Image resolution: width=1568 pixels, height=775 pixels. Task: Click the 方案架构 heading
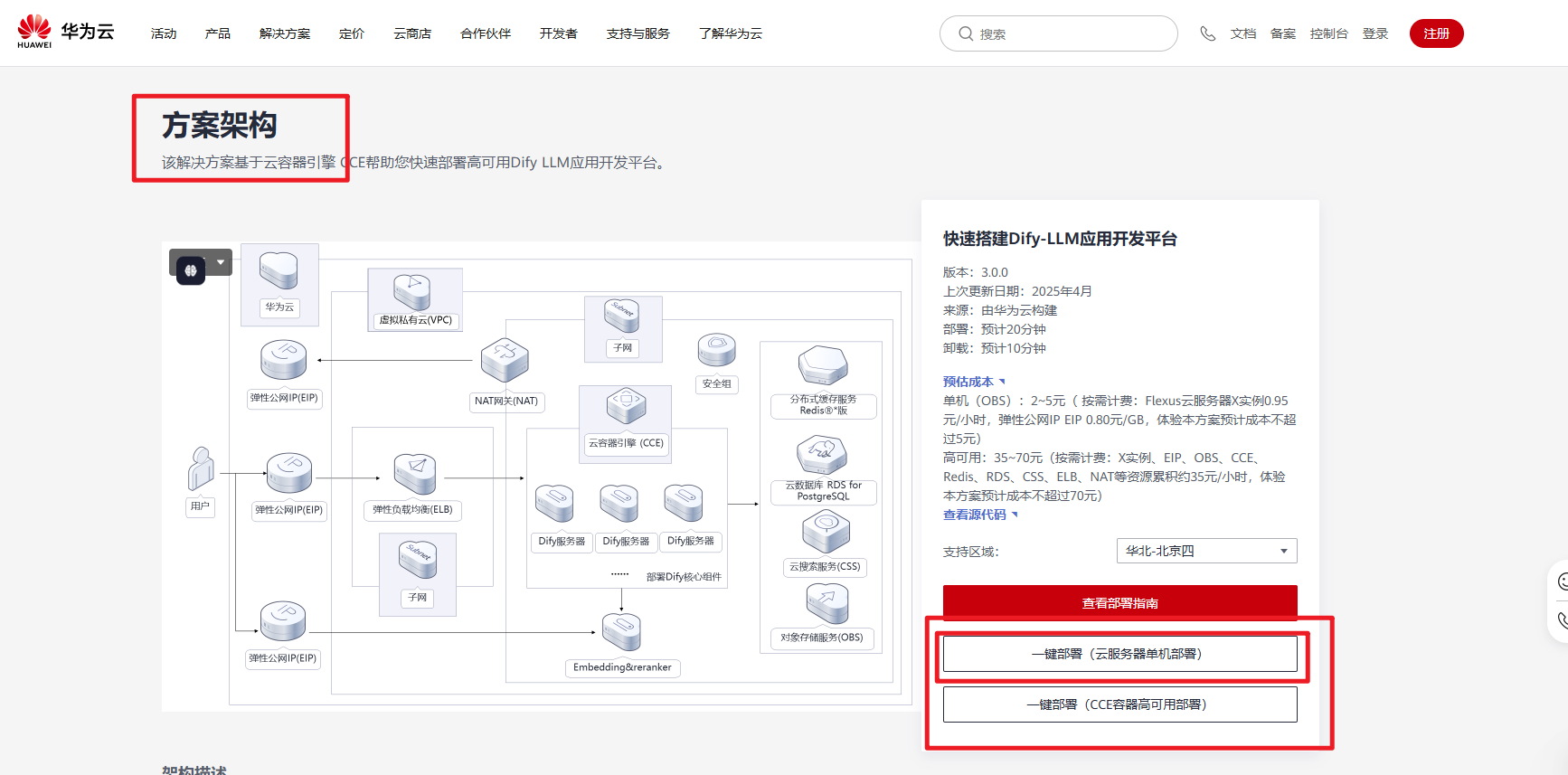point(220,125)
